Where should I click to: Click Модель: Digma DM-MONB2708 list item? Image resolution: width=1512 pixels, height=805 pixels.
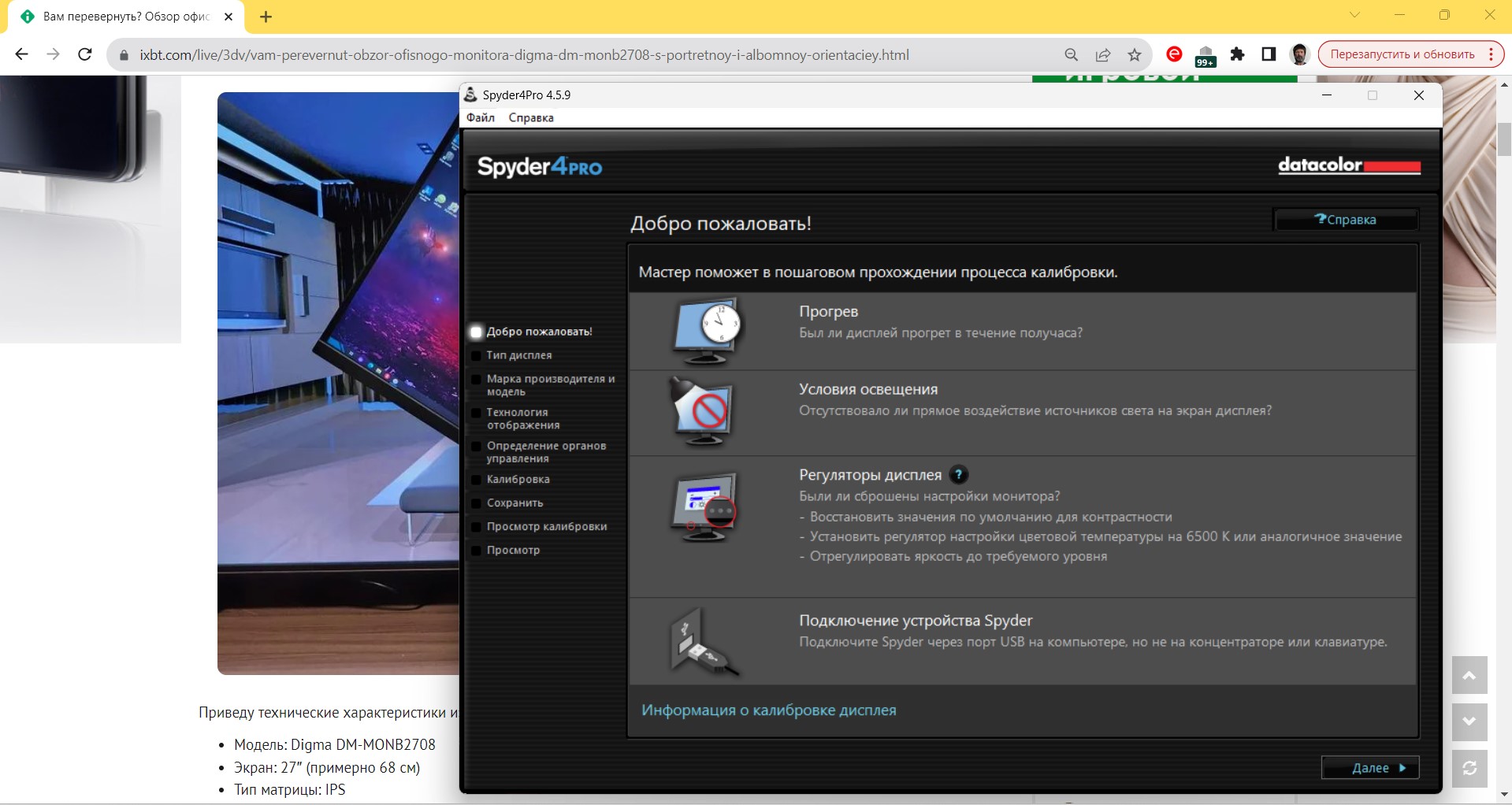(x=334, y=744)
